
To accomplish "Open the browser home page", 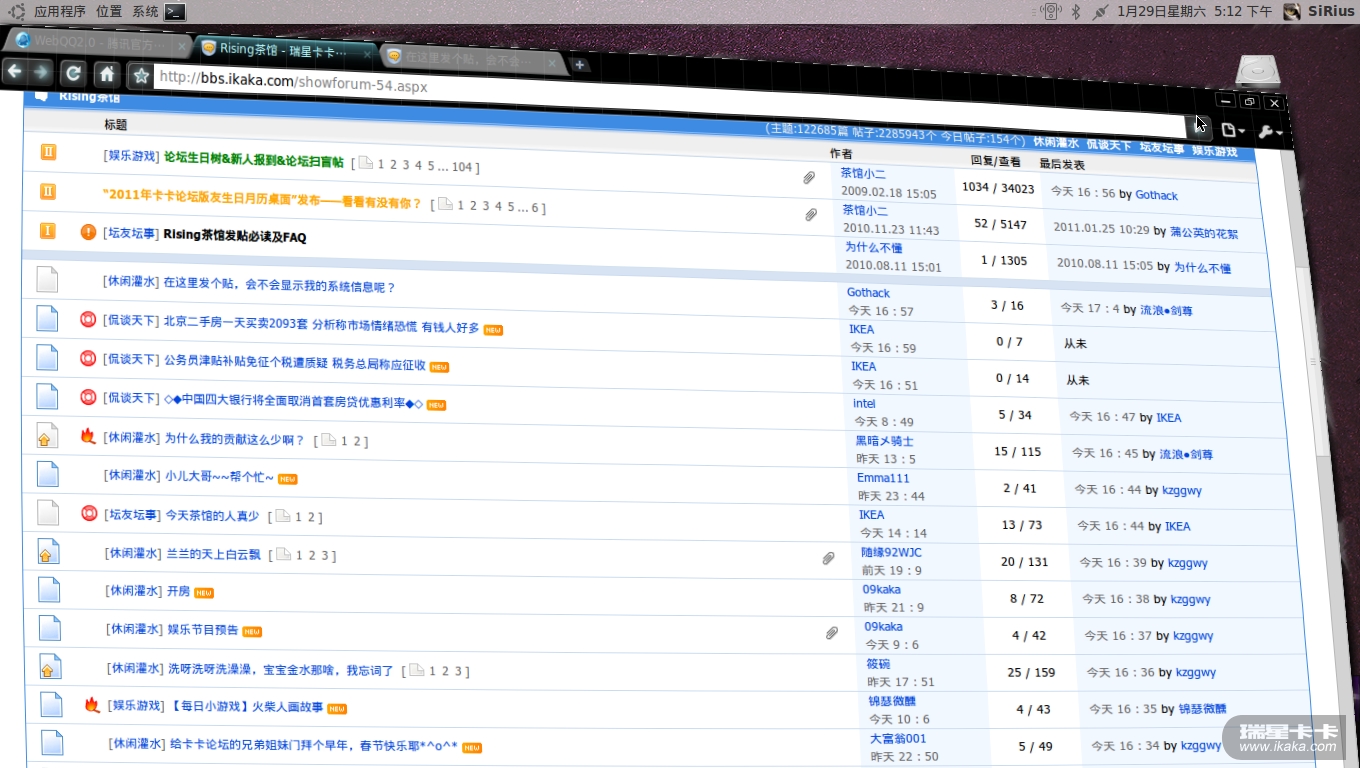I will pyautogui.click(x=106, y=75).
